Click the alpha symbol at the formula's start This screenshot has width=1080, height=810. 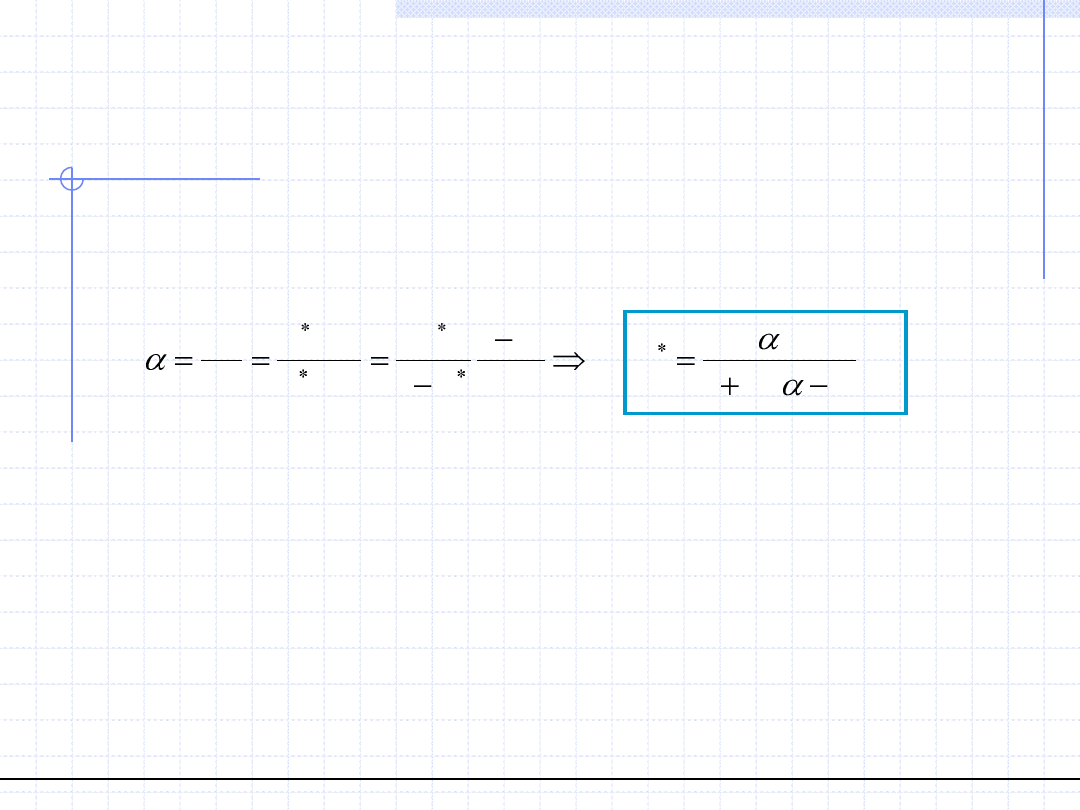(155, 361)
